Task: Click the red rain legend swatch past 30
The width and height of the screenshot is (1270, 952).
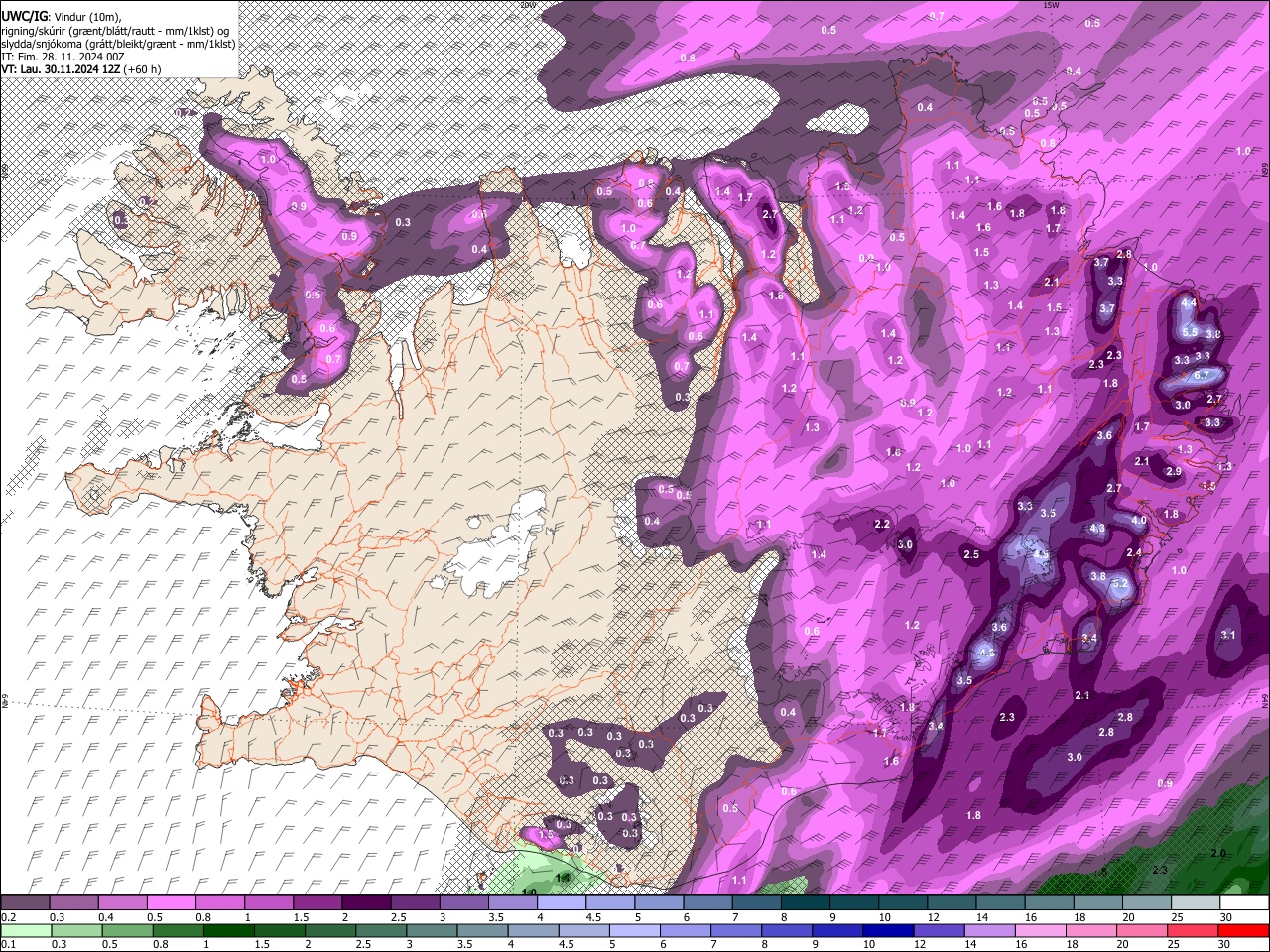Action: [1244, 930]
